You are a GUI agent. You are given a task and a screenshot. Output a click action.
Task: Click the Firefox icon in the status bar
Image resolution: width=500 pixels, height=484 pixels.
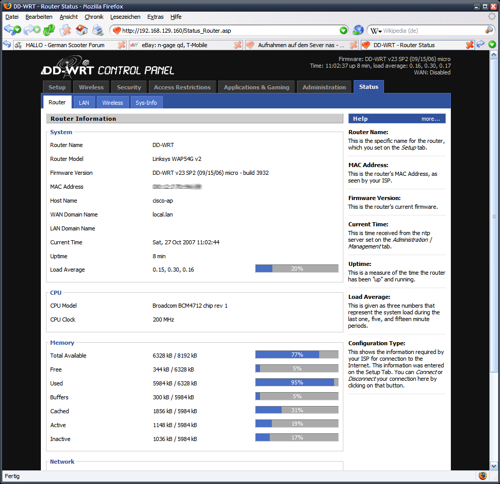(482, 476)
